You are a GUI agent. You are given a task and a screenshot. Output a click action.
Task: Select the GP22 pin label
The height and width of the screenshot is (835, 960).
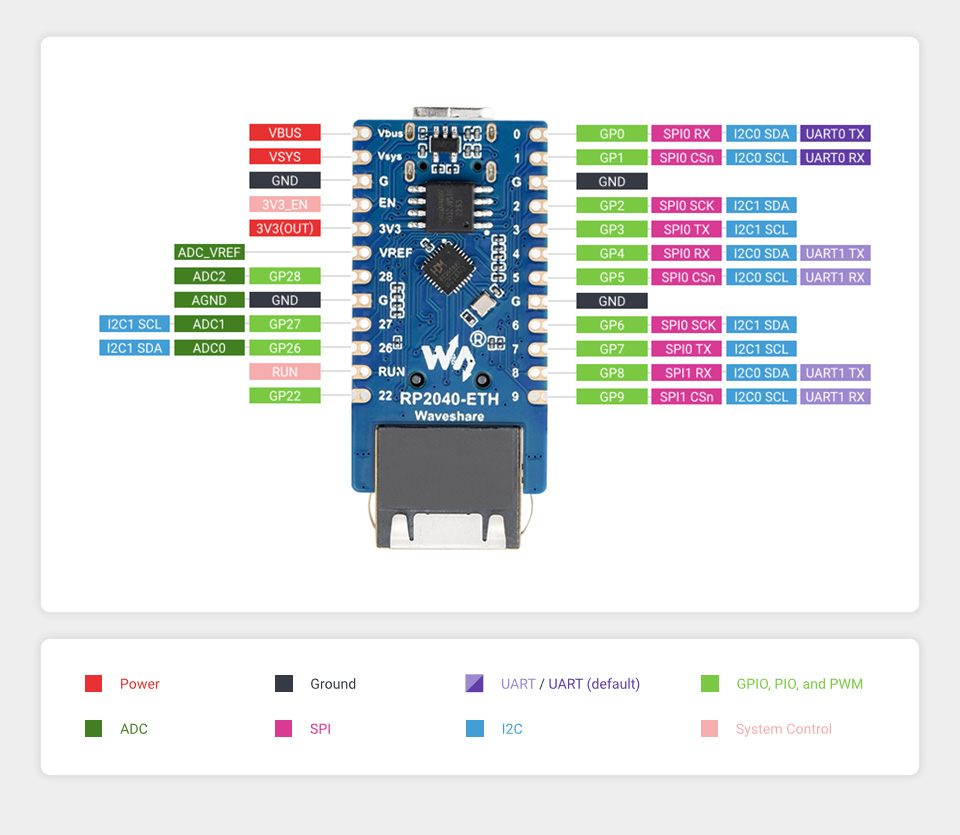(x=285, y=396)
